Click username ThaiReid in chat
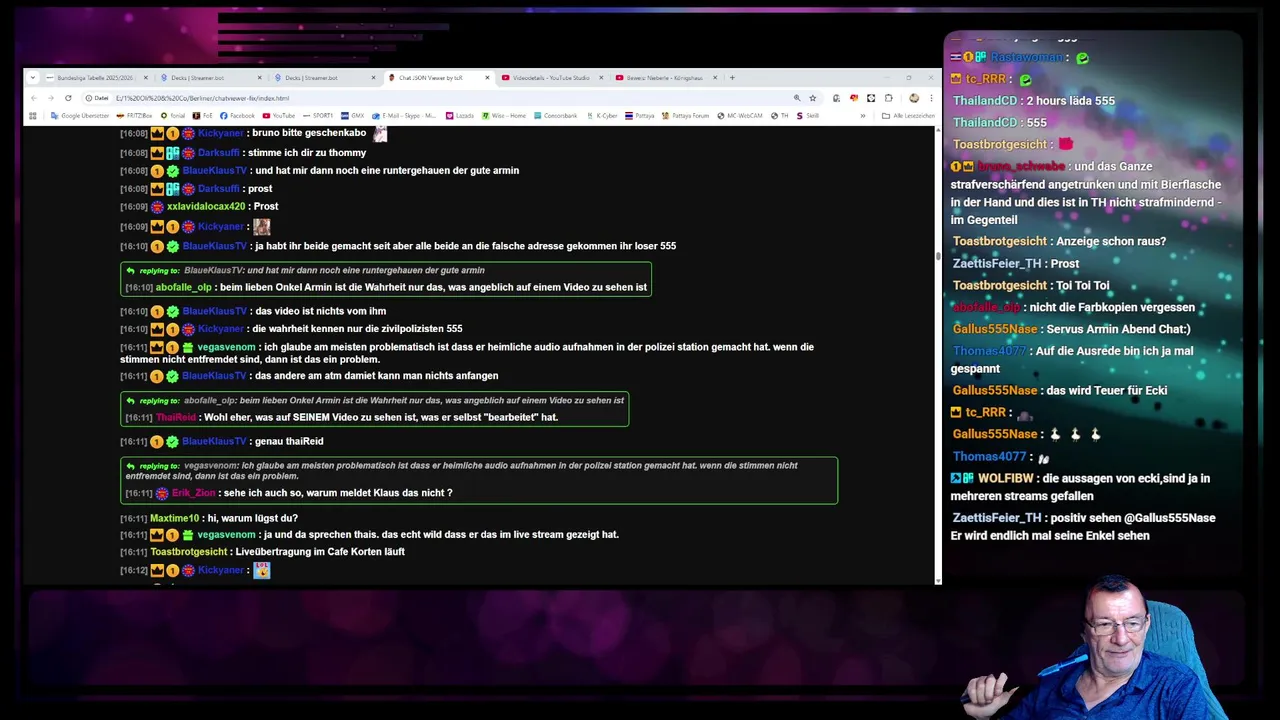The height and width of the screenshot is (720, 1280). [176, 418]
